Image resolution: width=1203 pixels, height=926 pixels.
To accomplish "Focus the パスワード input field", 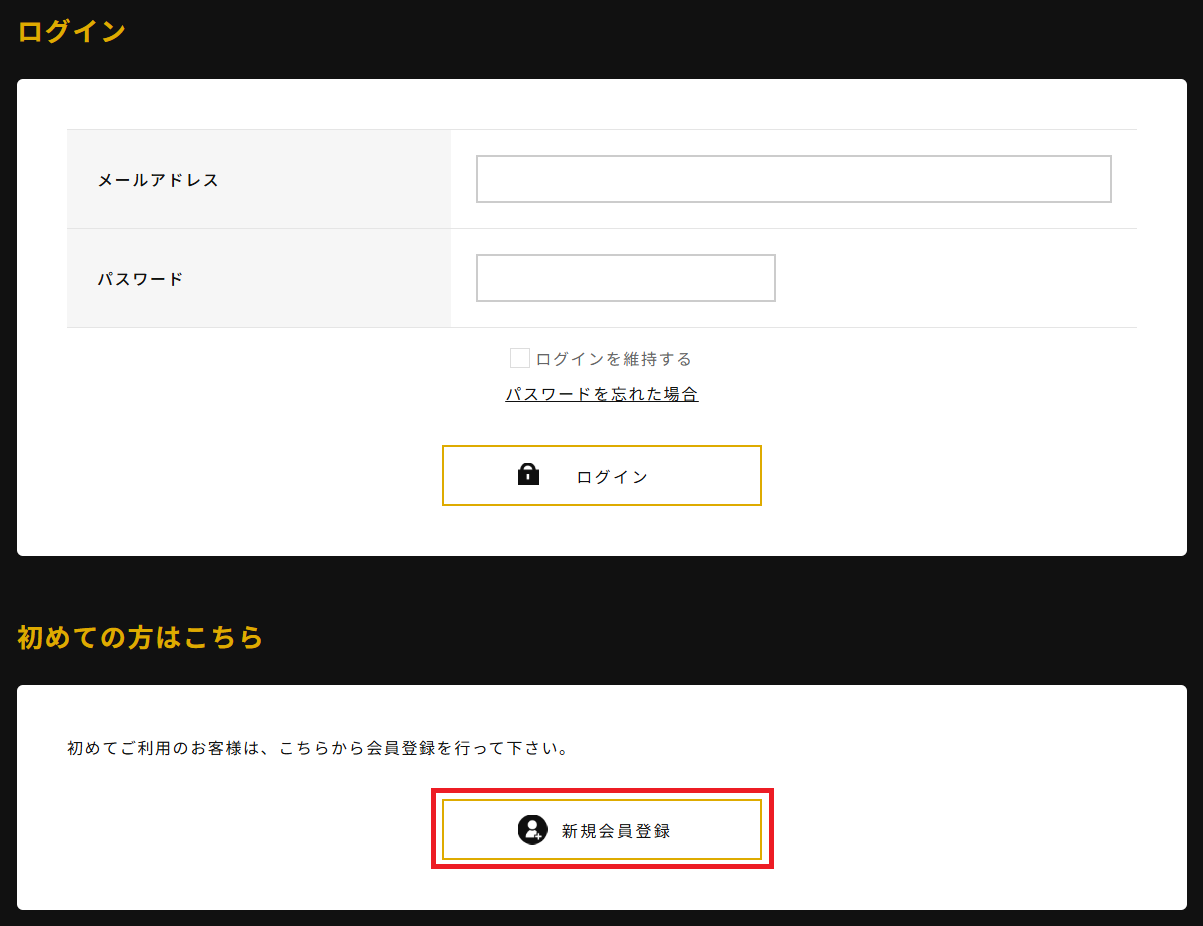I will 625,278.
